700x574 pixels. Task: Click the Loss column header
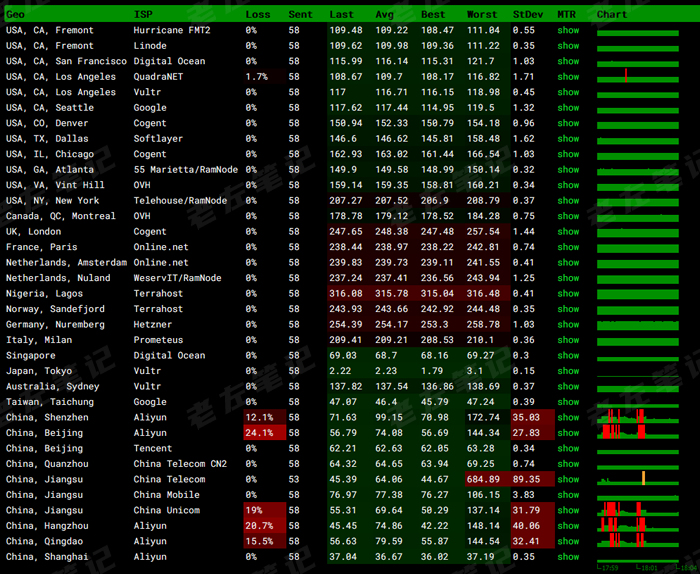258,14
